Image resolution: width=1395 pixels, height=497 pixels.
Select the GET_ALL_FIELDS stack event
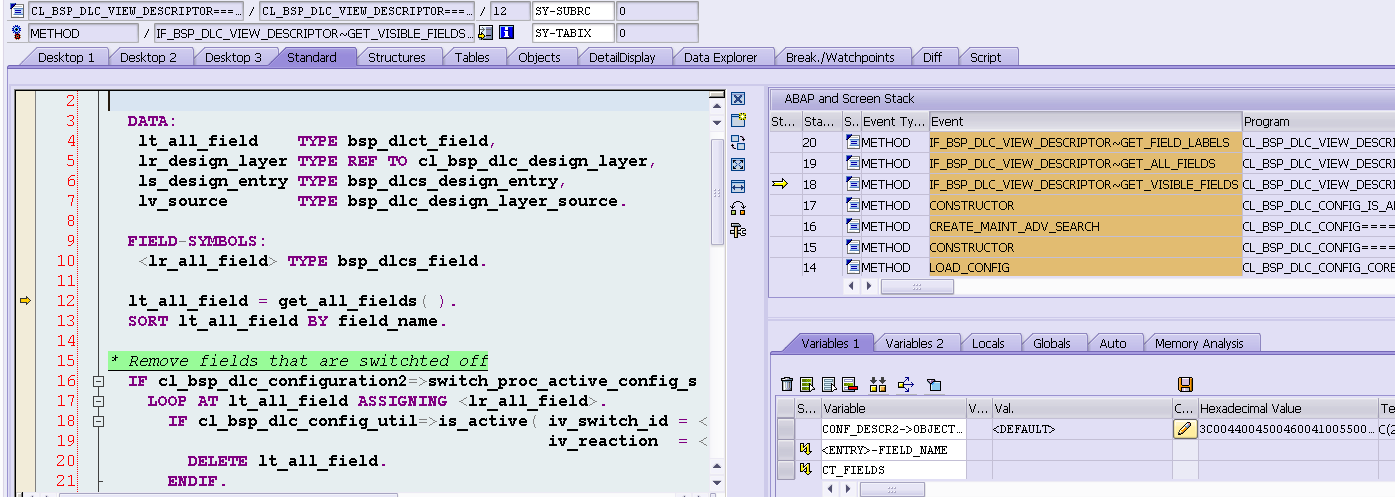click(x=1084, y=163)
